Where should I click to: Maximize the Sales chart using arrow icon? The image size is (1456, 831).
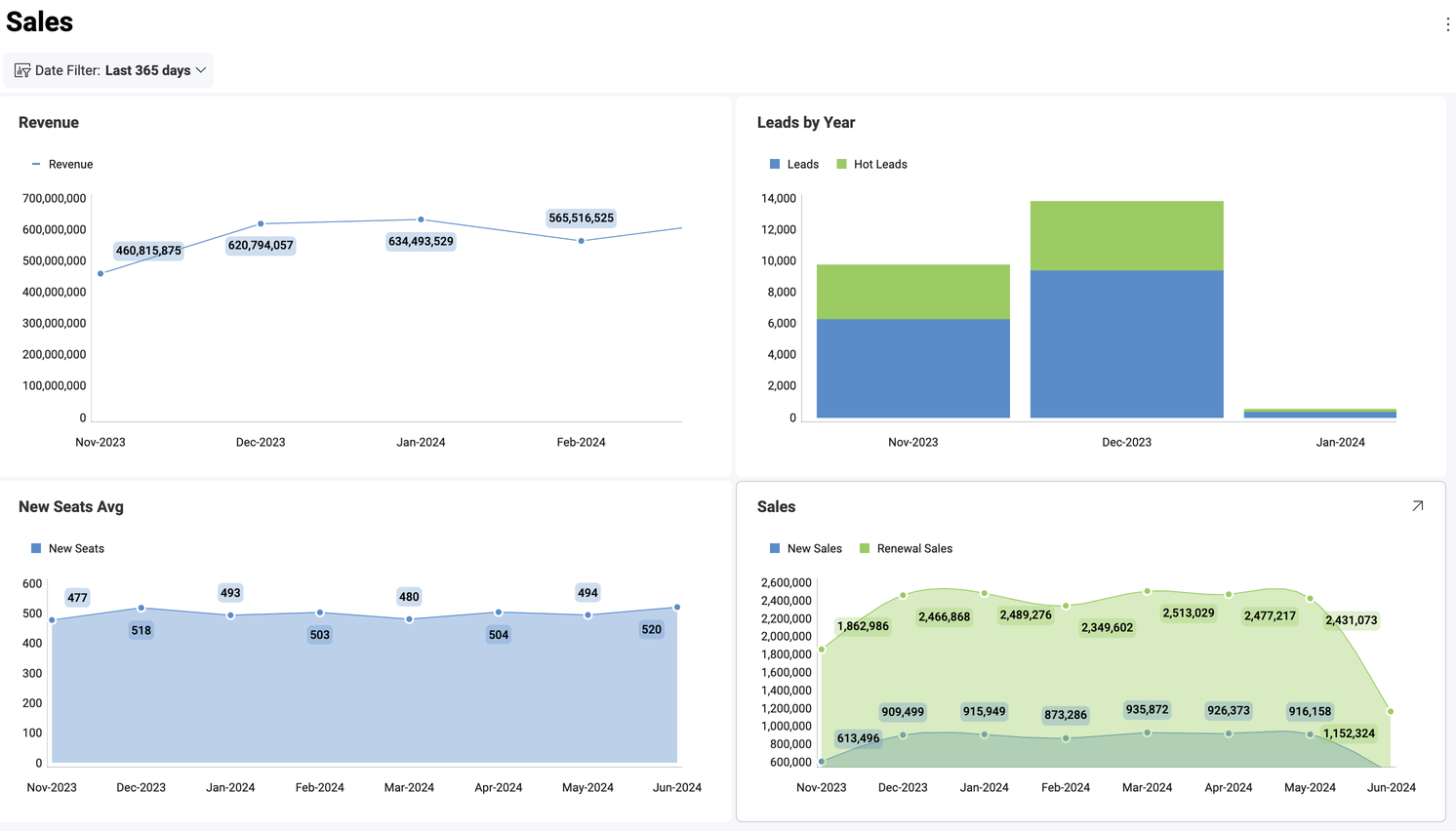coord(1417,506)
